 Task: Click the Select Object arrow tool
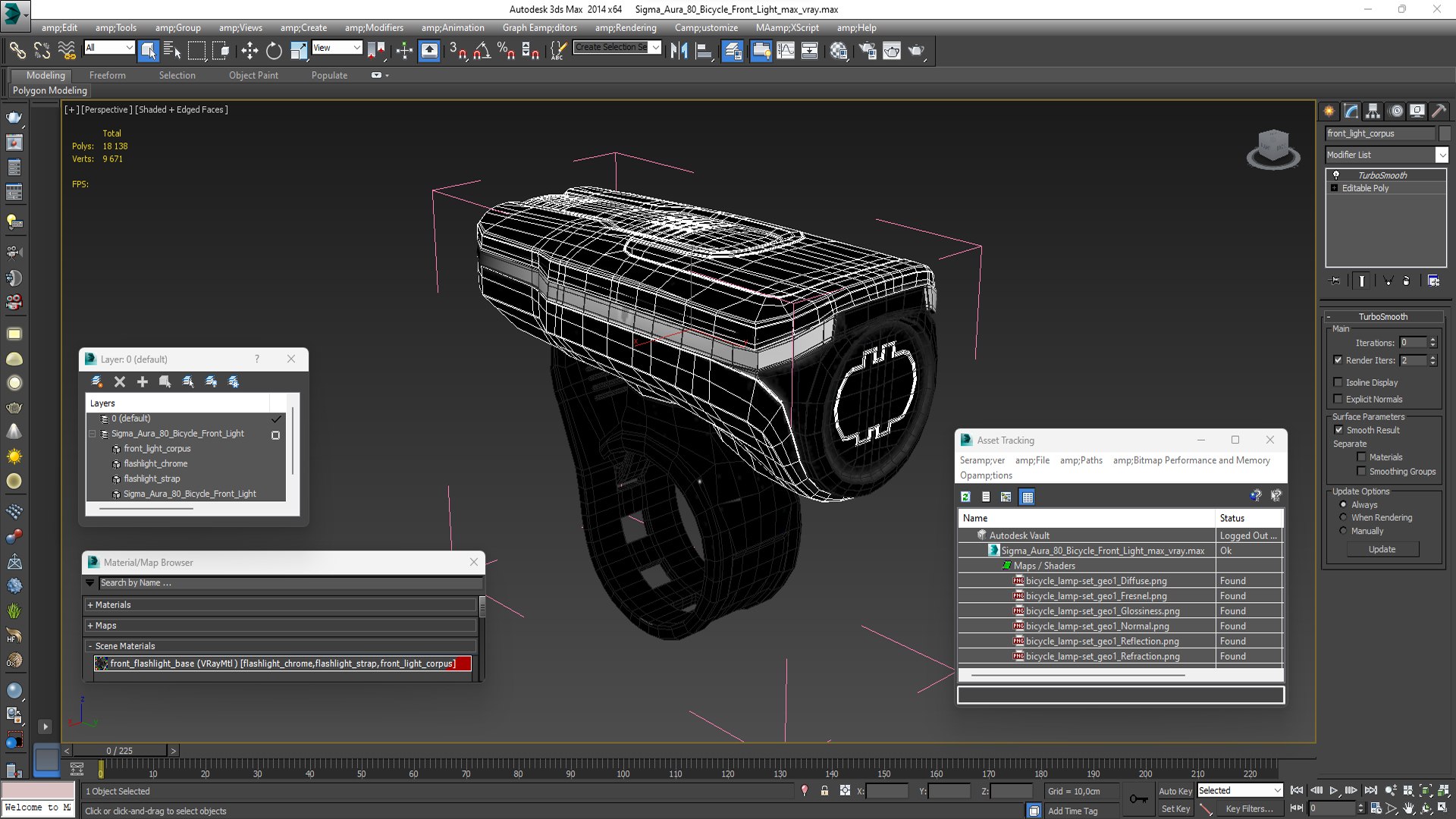[149, 51]
